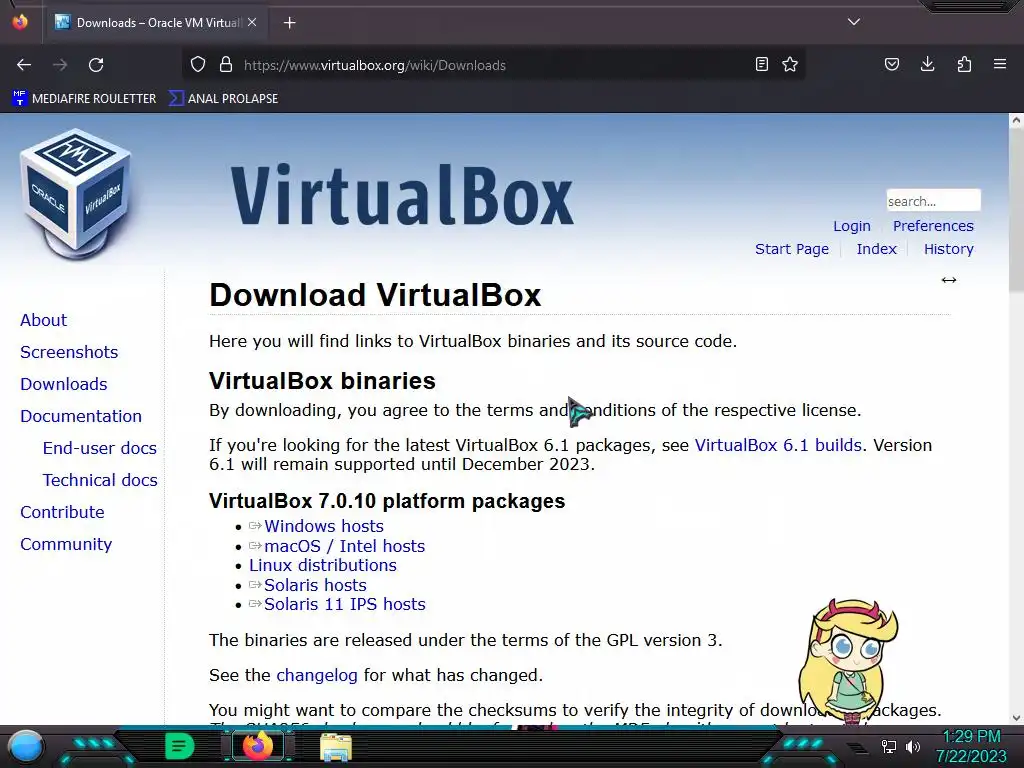The width and height of the screenshot is (1024, 768).
Task: Click the scrollbar up arrow
Action: [1016, 120]
